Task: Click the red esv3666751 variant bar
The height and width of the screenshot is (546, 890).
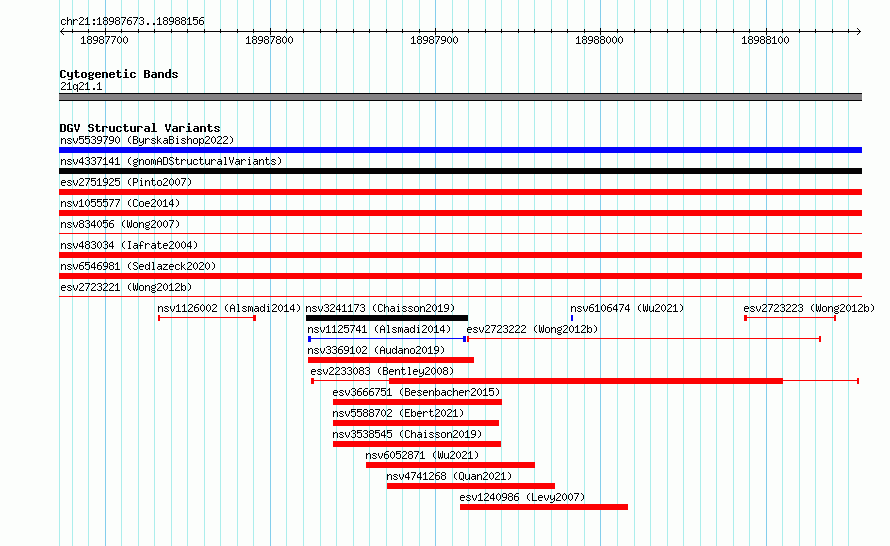Action: coord(417,402)
